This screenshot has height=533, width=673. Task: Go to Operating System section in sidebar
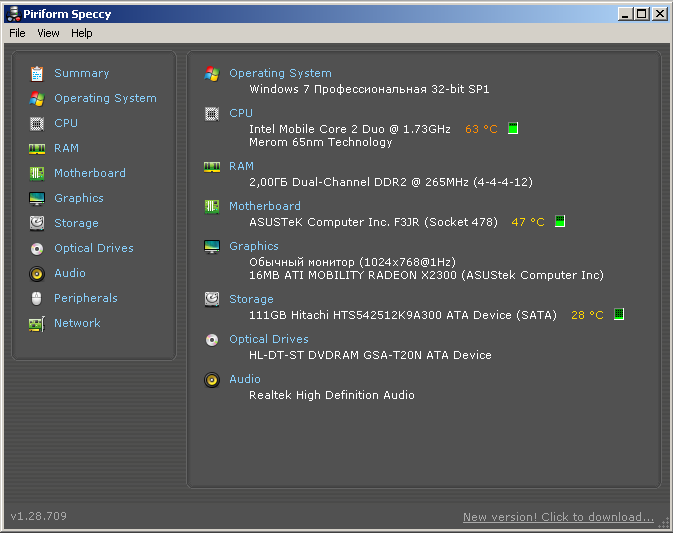[x=105, y=98]
